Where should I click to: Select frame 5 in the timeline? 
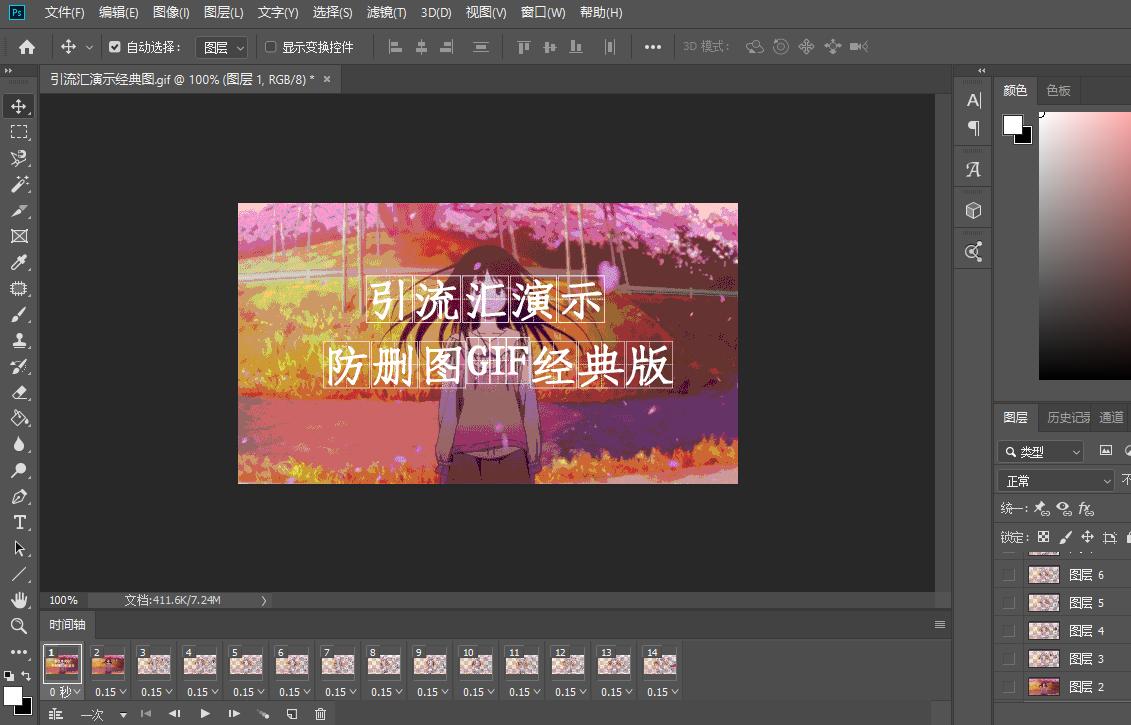click(x=246, y=663)
